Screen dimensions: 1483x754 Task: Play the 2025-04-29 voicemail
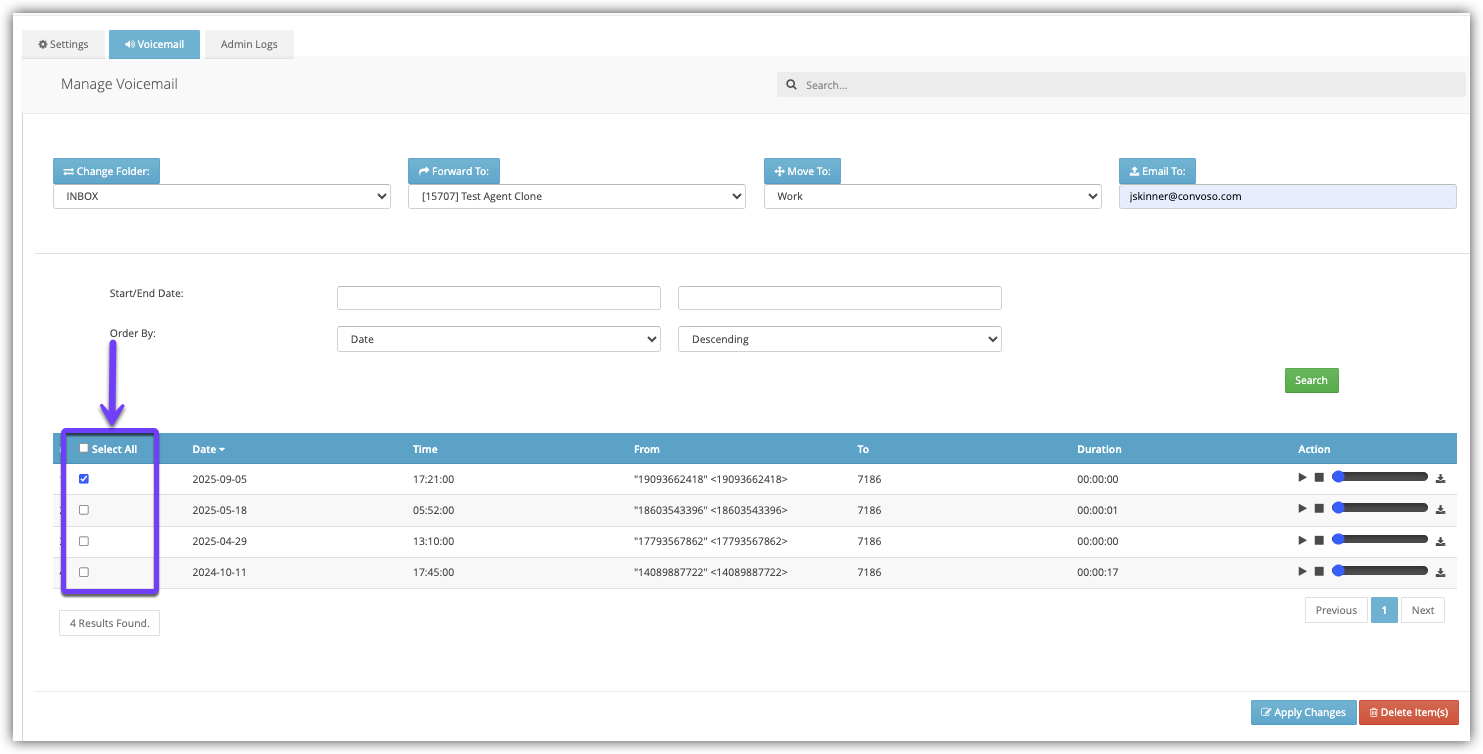click(x=1302, y=540)
